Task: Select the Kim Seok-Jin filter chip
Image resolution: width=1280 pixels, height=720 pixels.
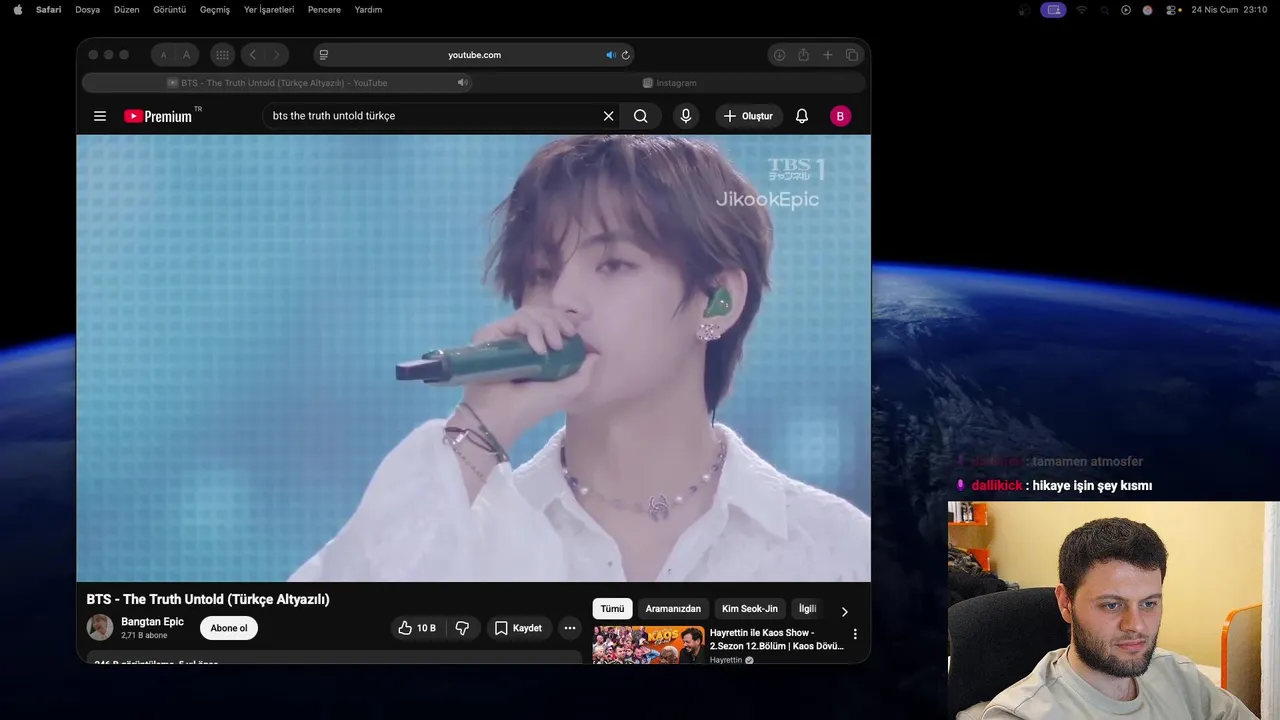Action: tap(750, 609)
